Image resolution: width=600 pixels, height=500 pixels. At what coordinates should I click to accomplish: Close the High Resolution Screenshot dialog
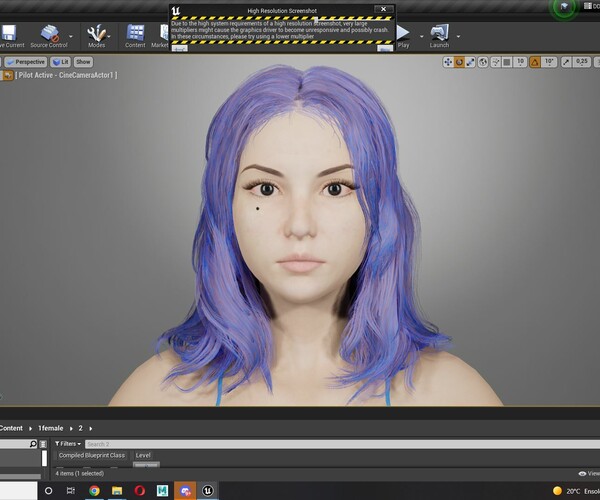[x=383, y=9]
